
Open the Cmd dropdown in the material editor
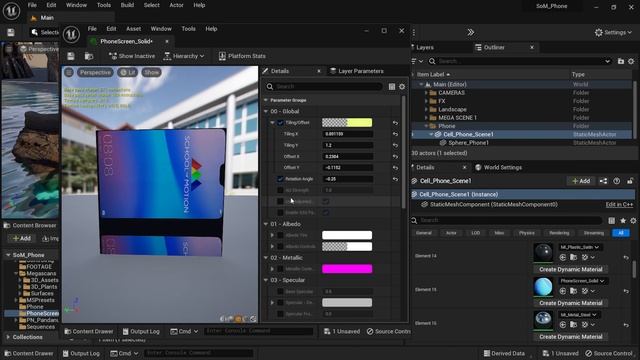tap(184, 331)
